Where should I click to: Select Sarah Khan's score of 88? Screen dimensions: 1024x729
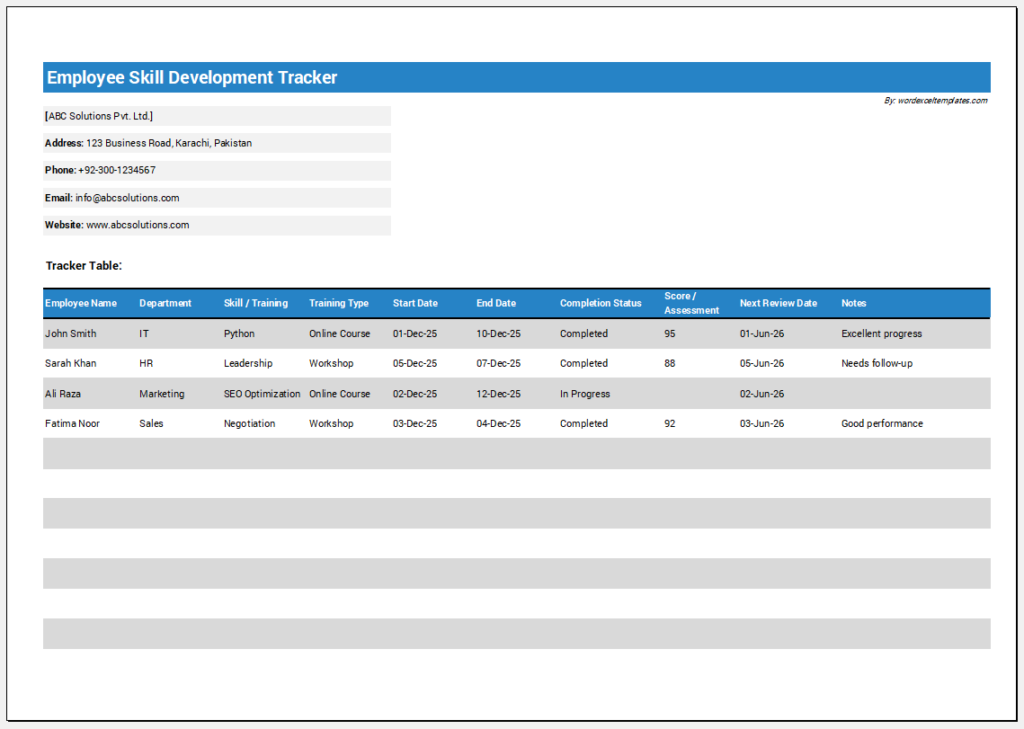pos(668,363)
